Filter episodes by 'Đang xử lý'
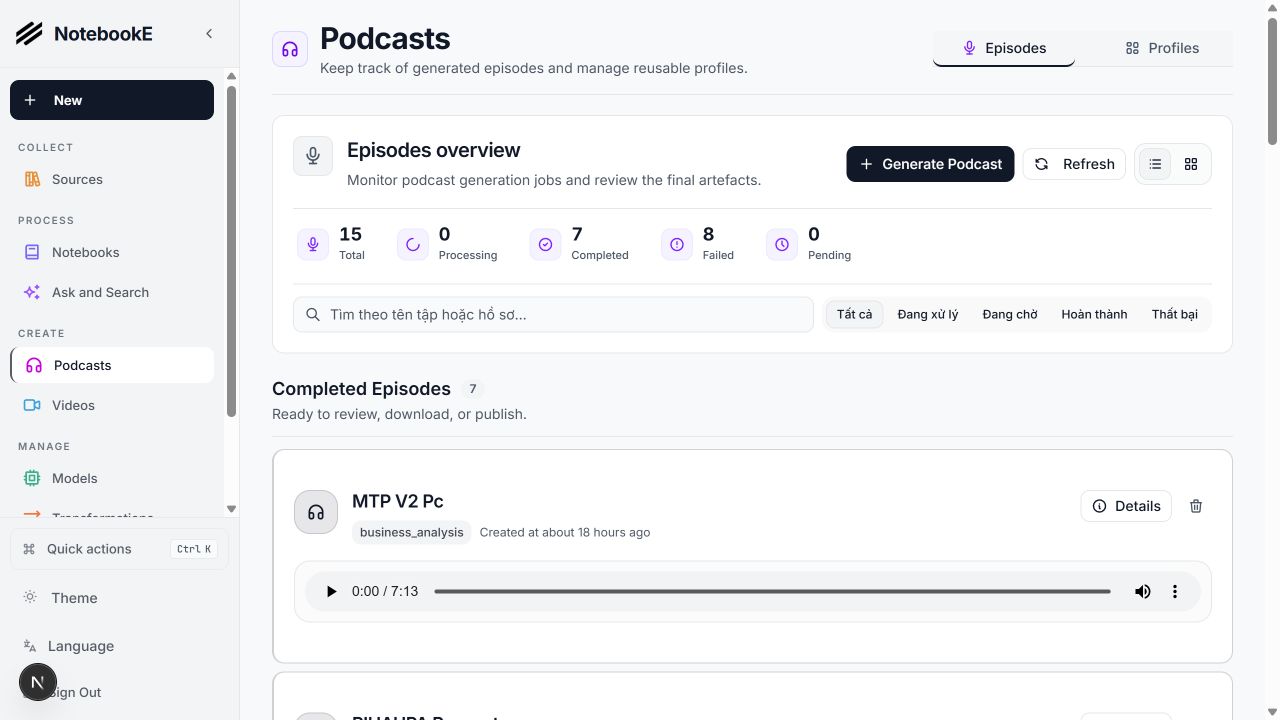This screenshot has height=720, width=1280. pyautogui.click(x=928, y=314)
